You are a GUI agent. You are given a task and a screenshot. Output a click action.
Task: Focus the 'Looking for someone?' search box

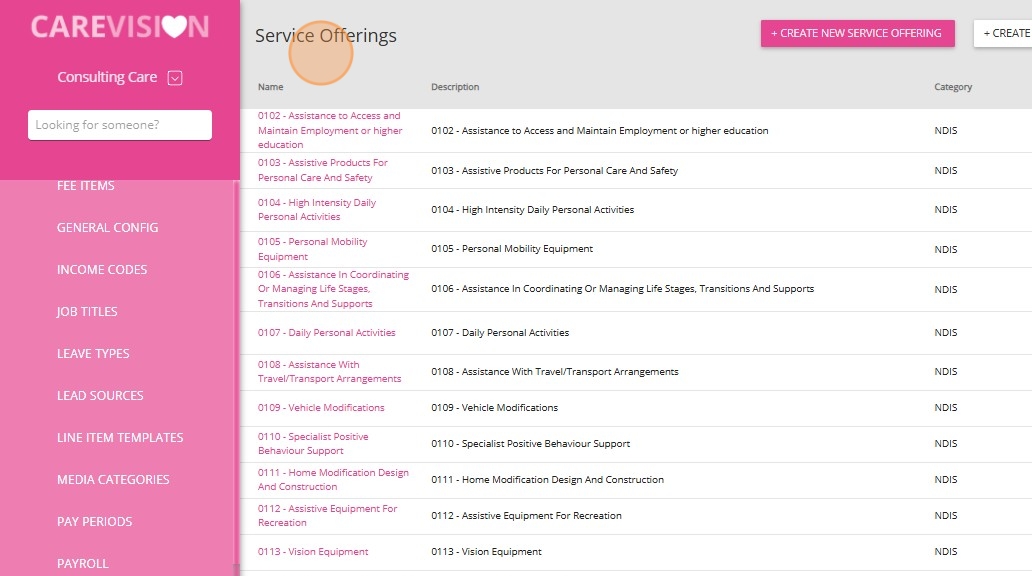[120, 125]
